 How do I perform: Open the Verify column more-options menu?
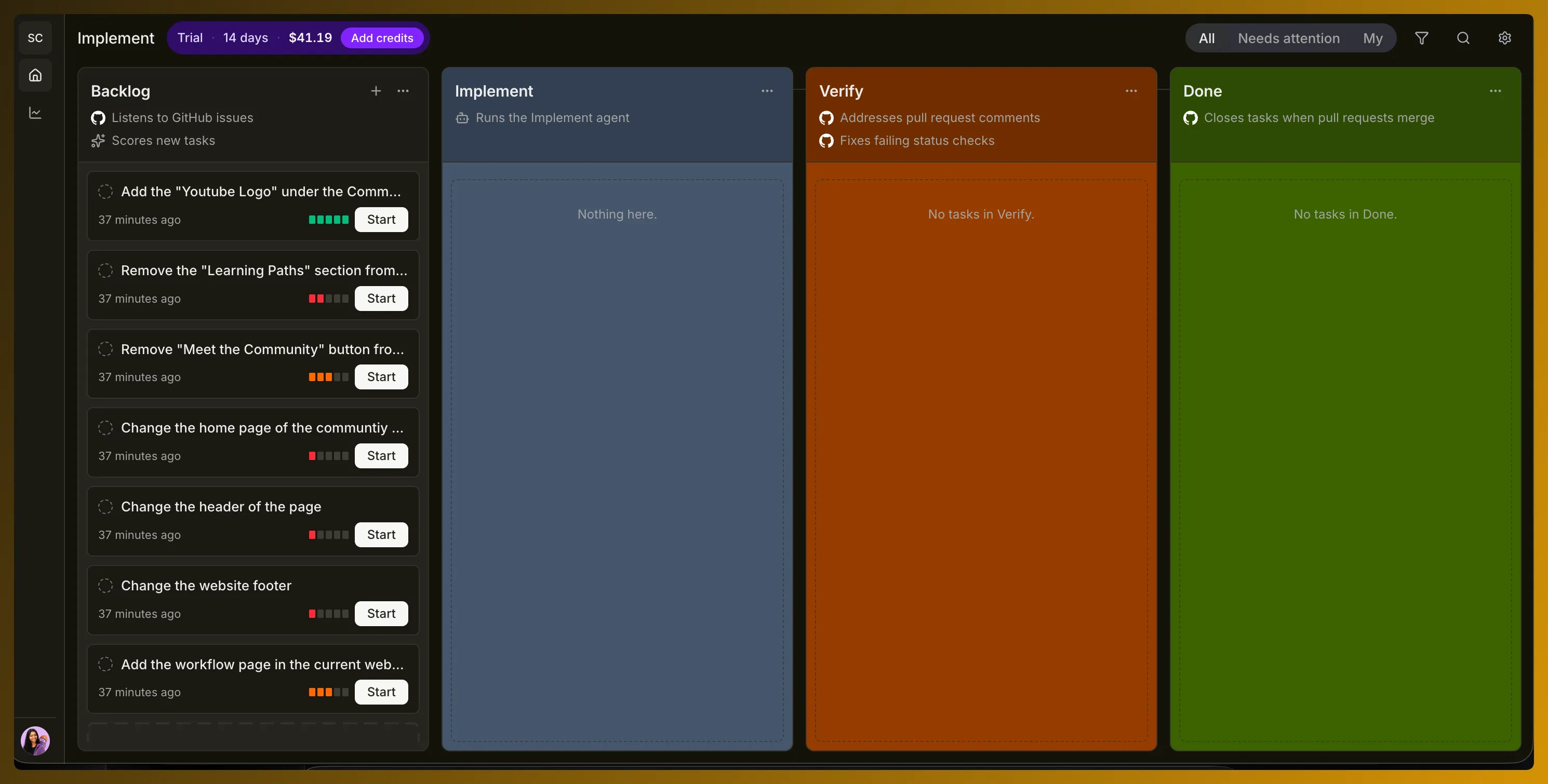tap(1131, 91)
